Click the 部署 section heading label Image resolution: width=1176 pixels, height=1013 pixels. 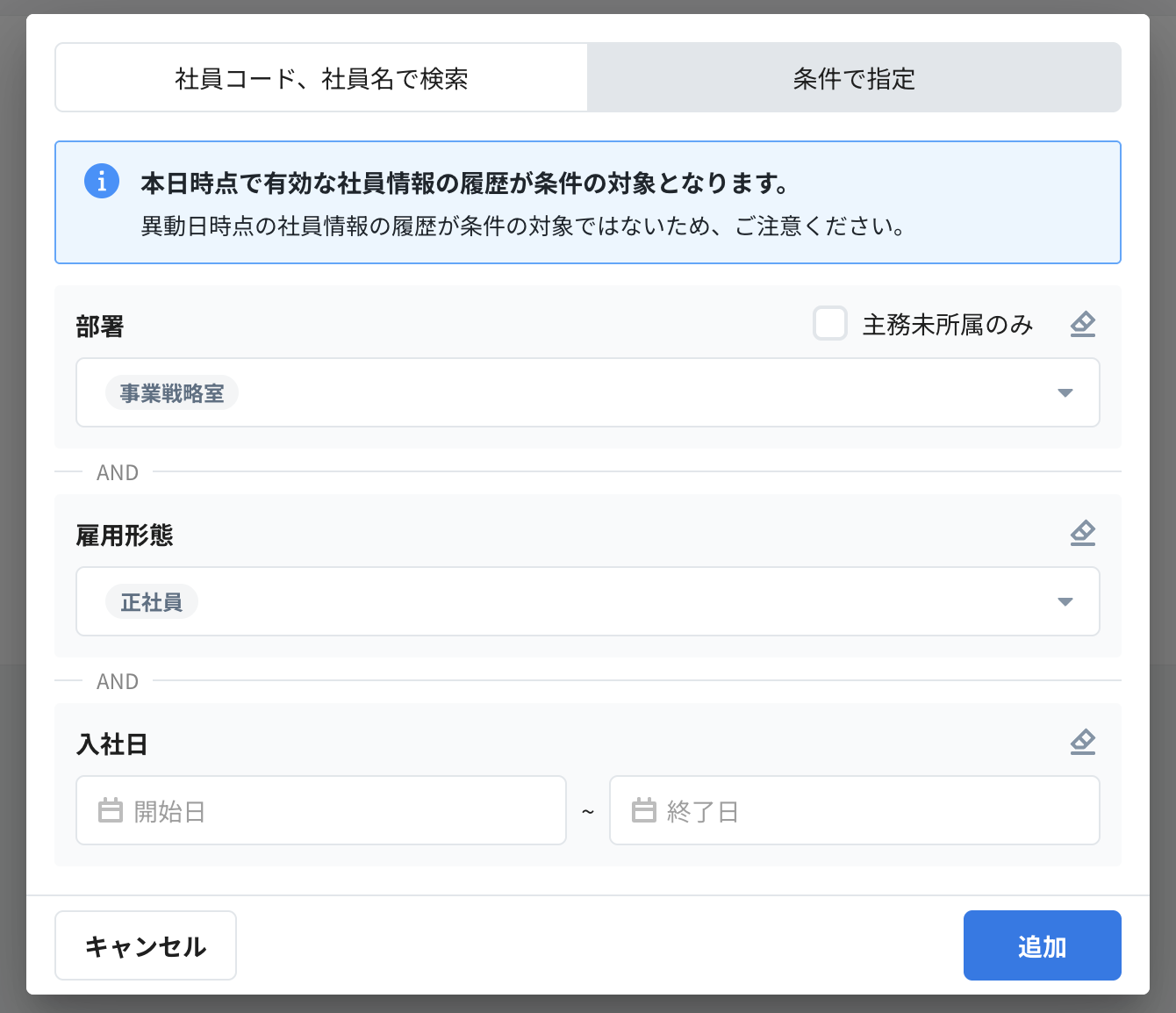pos(100,327)
